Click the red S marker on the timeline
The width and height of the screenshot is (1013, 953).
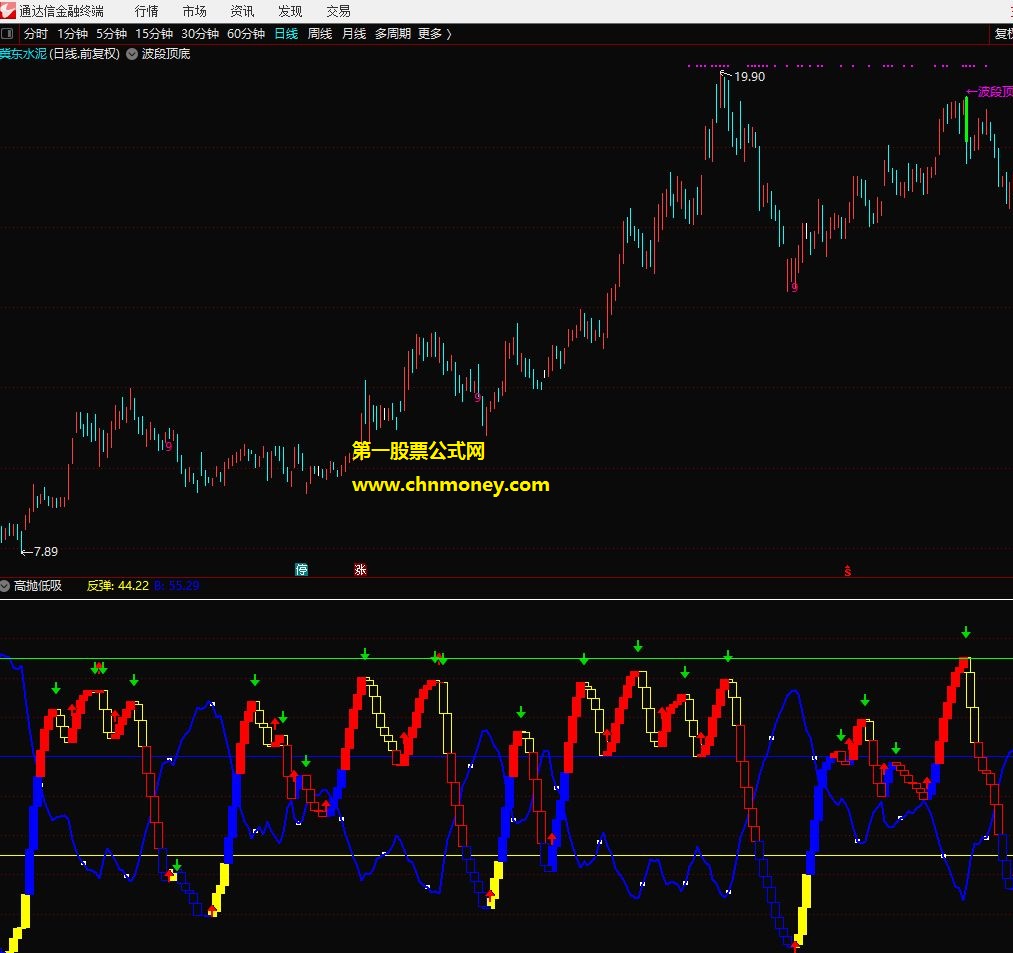click(848, 571)
